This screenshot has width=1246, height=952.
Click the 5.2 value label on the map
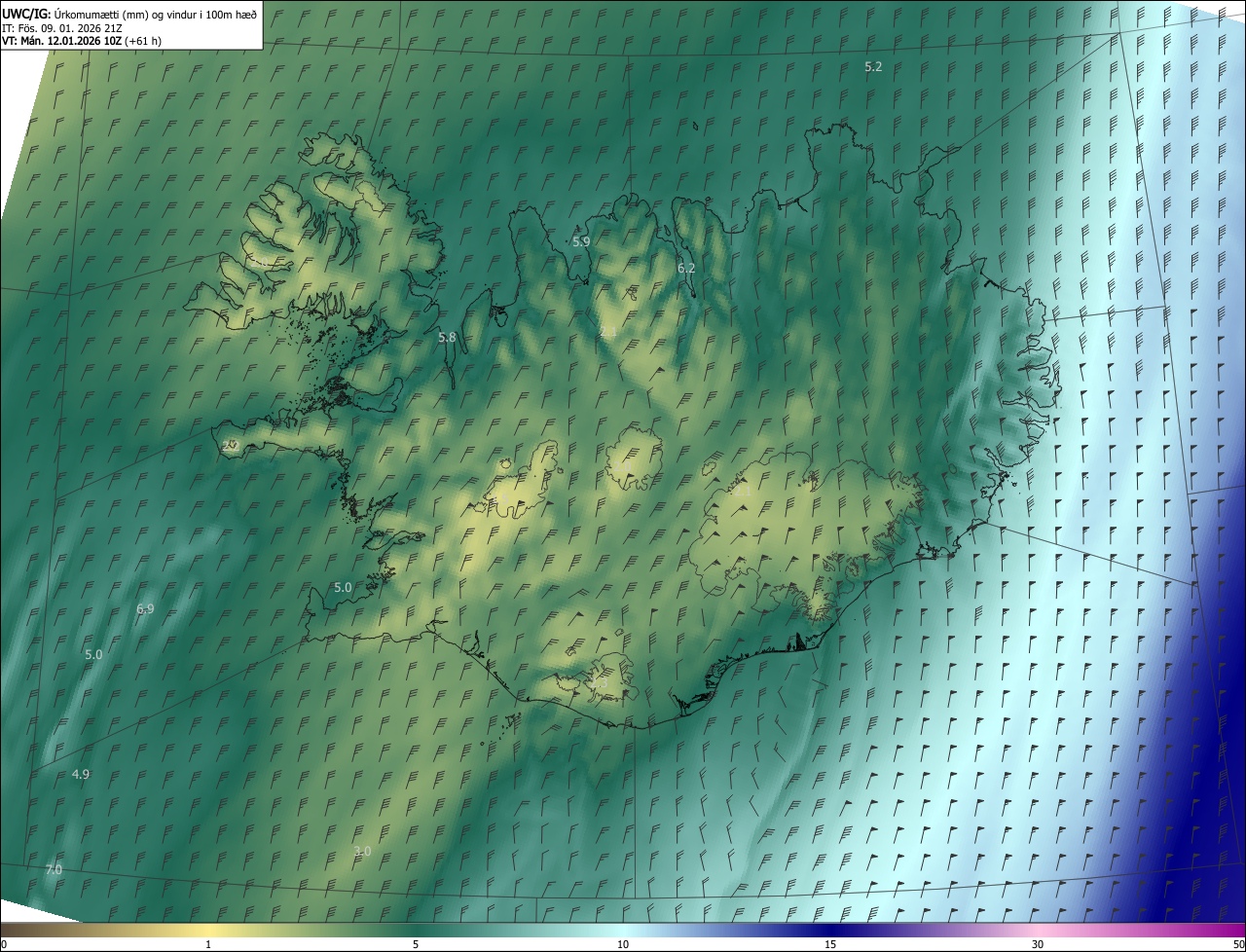(x=873, y=66)
